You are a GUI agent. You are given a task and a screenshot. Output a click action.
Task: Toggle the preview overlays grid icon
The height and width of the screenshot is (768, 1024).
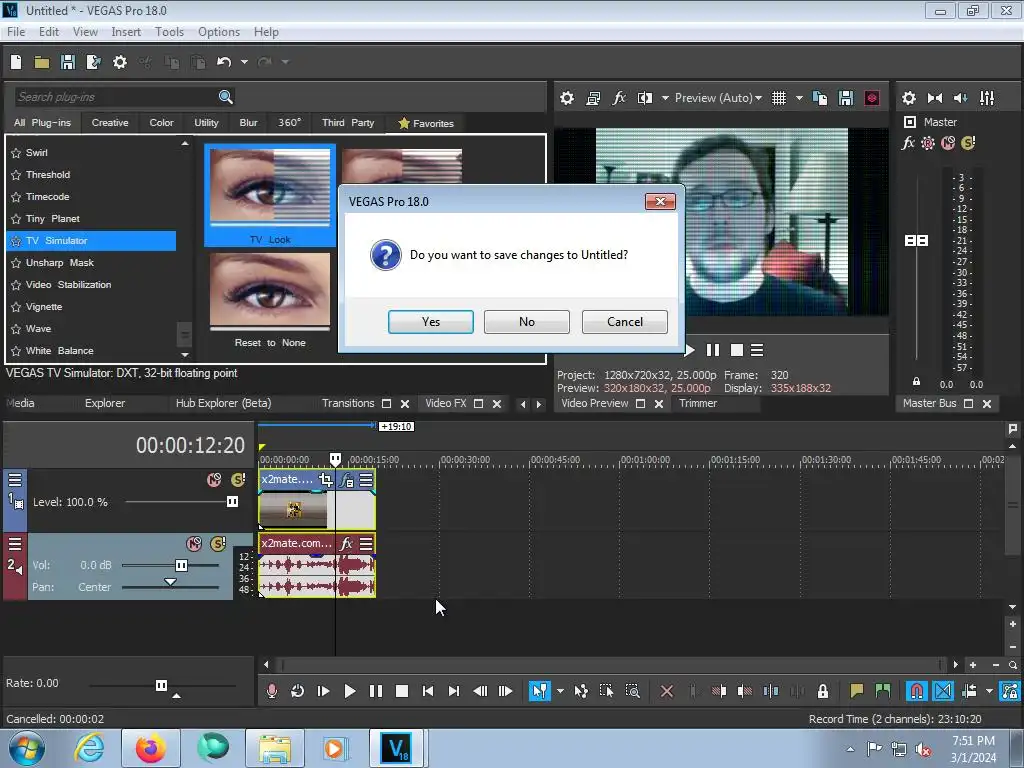779,98
